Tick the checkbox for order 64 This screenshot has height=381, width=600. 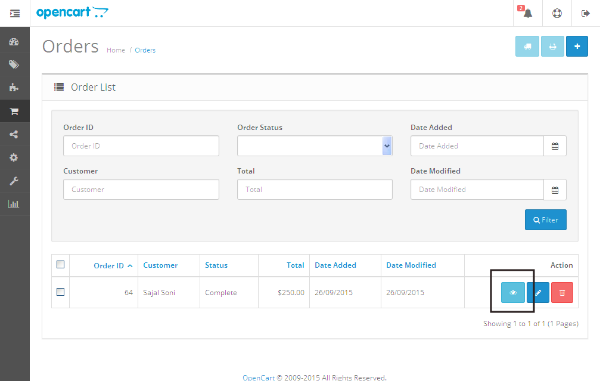tap(60, 292)
